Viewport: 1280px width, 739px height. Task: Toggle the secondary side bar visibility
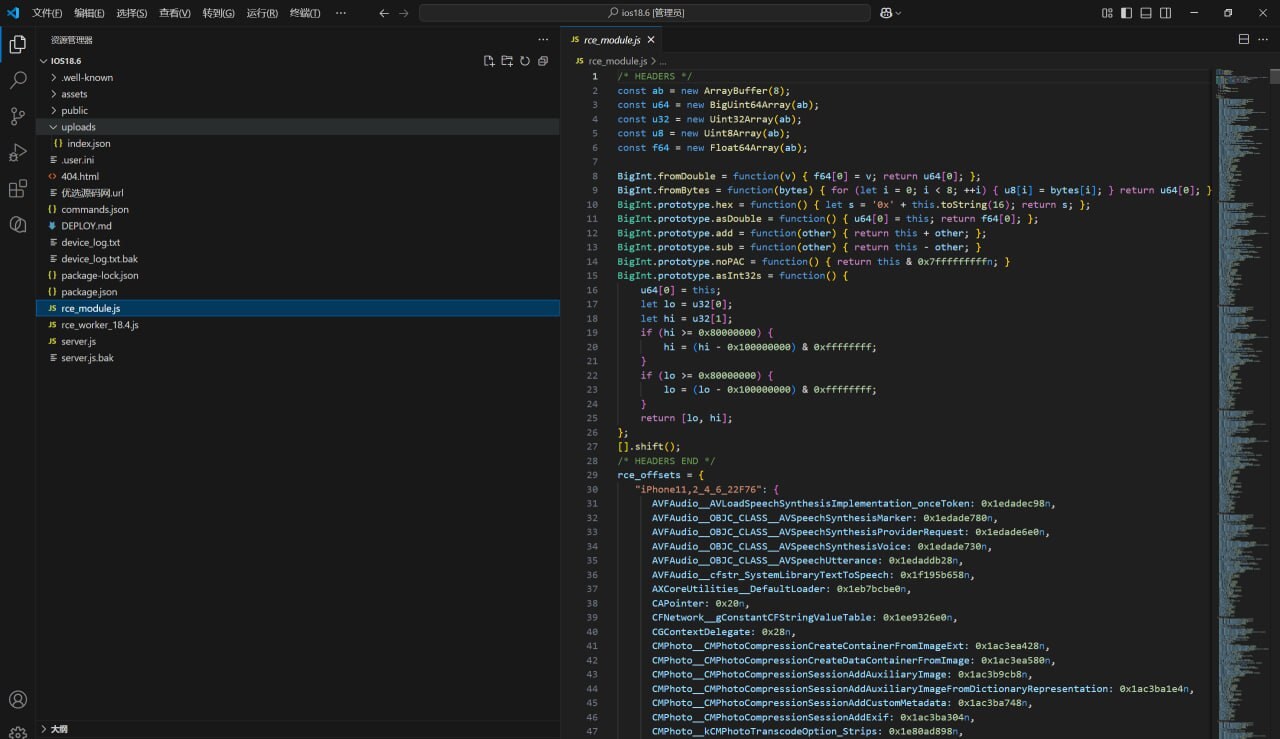coord(1164,13)
